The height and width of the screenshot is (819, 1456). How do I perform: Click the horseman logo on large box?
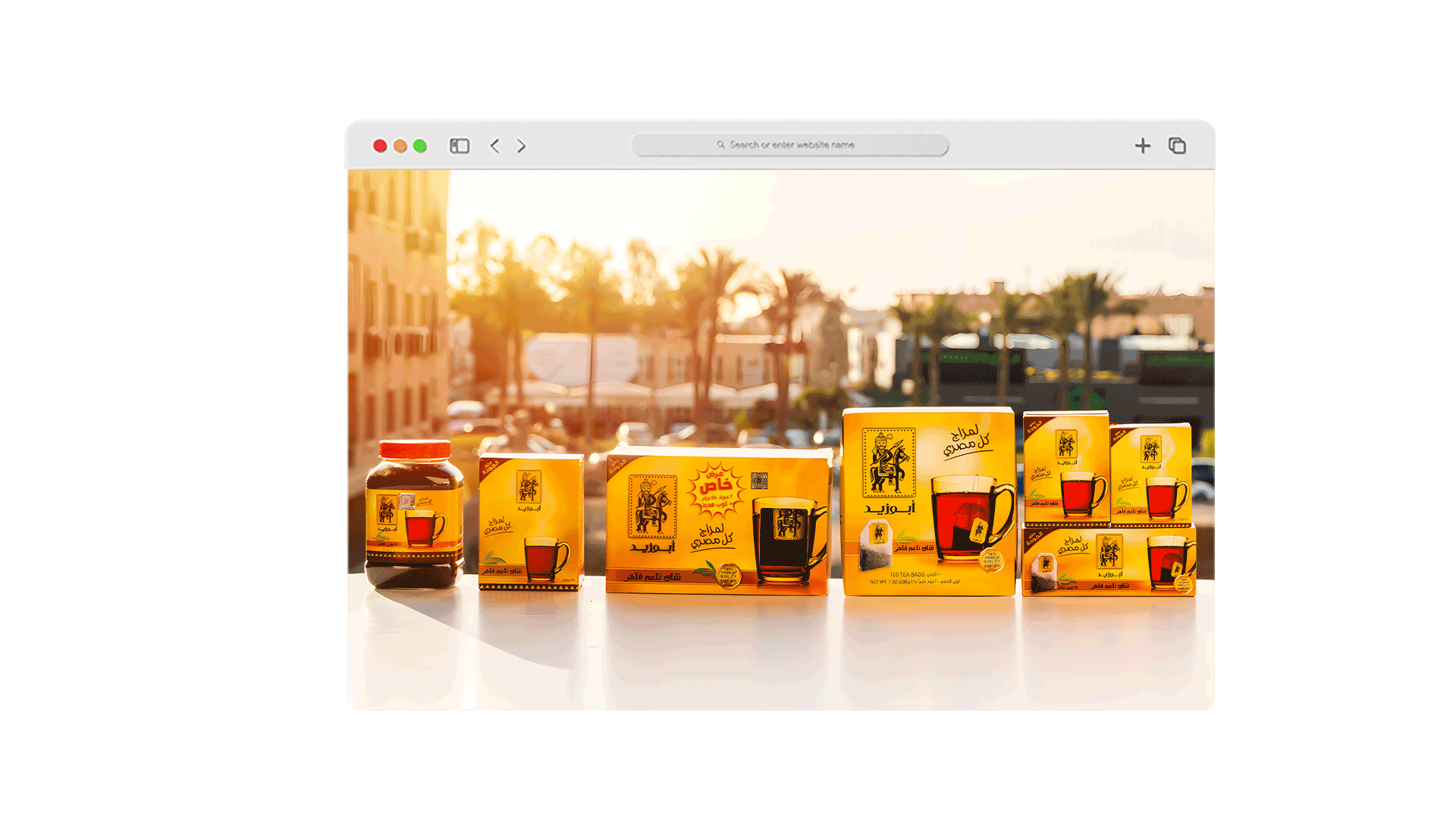(888, 463)
